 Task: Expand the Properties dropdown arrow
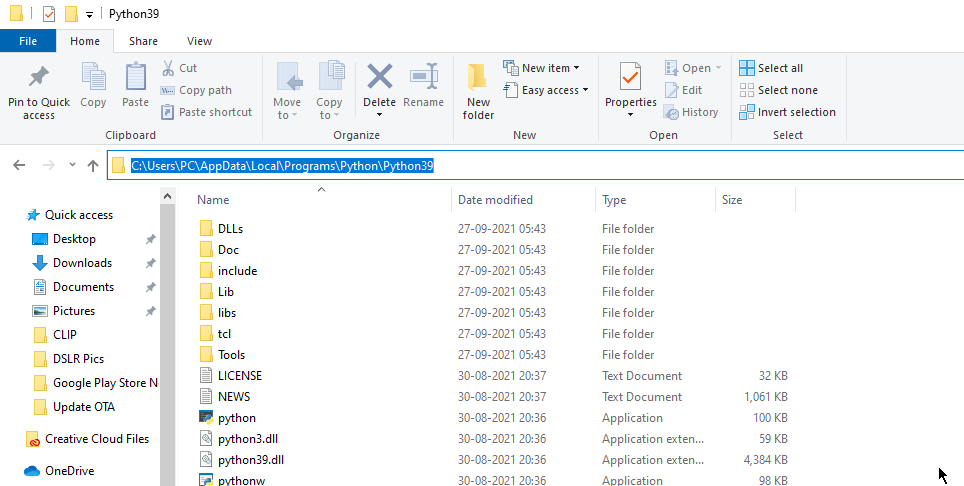coord(631,115)
